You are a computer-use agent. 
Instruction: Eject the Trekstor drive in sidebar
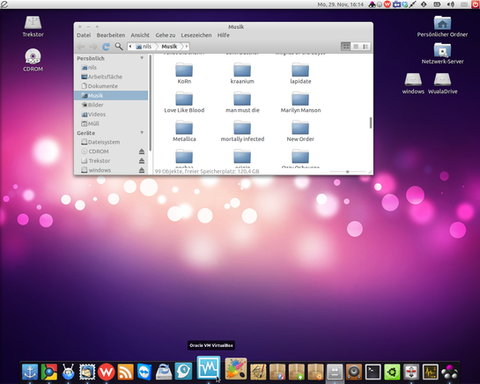142,161
